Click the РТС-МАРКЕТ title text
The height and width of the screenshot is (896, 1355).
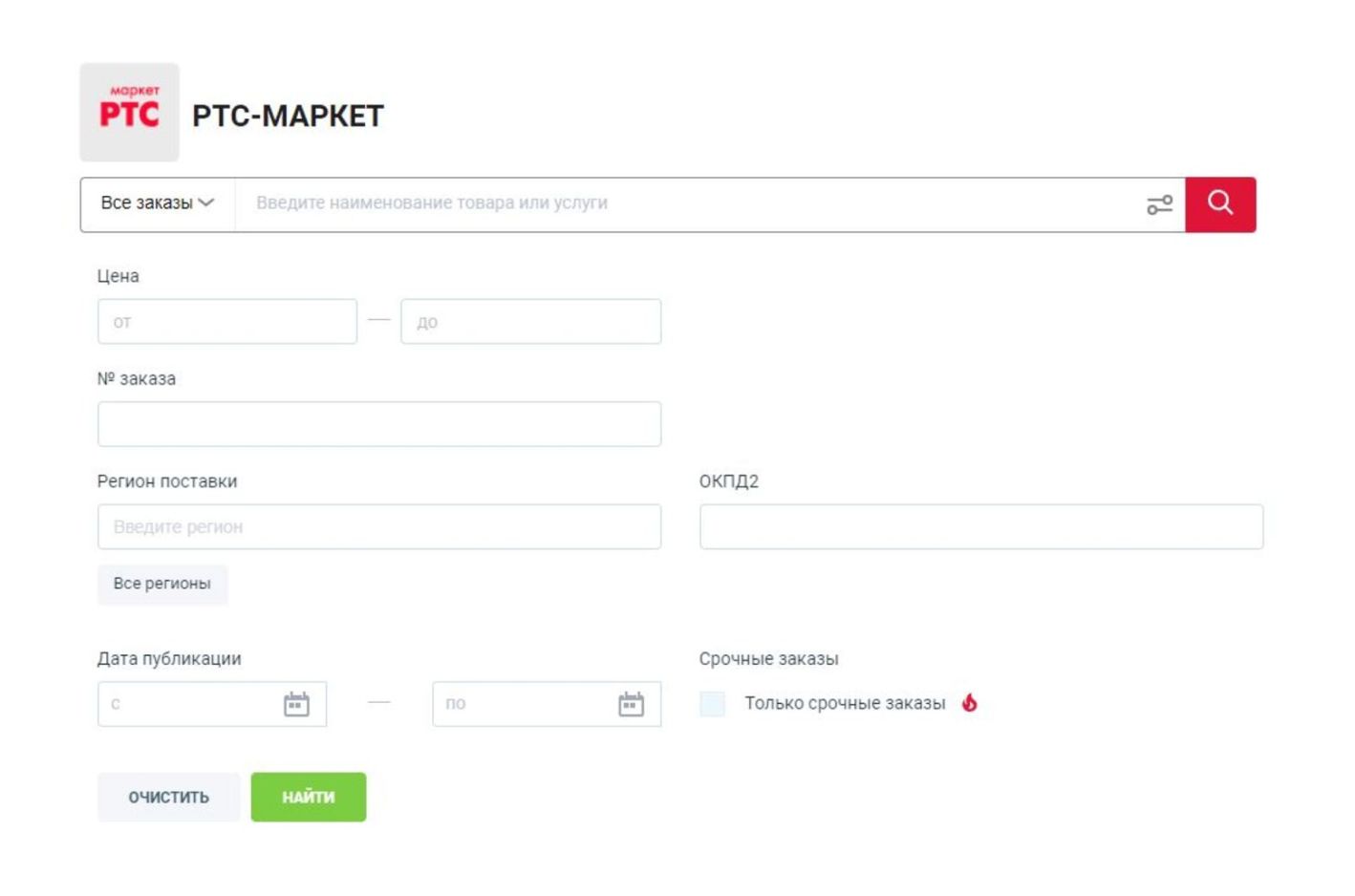288,116
